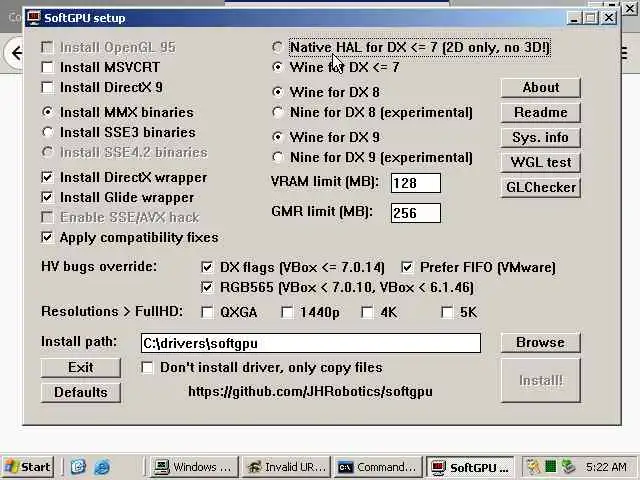Click the browser back arrow behind dialog

pos(17,53)
